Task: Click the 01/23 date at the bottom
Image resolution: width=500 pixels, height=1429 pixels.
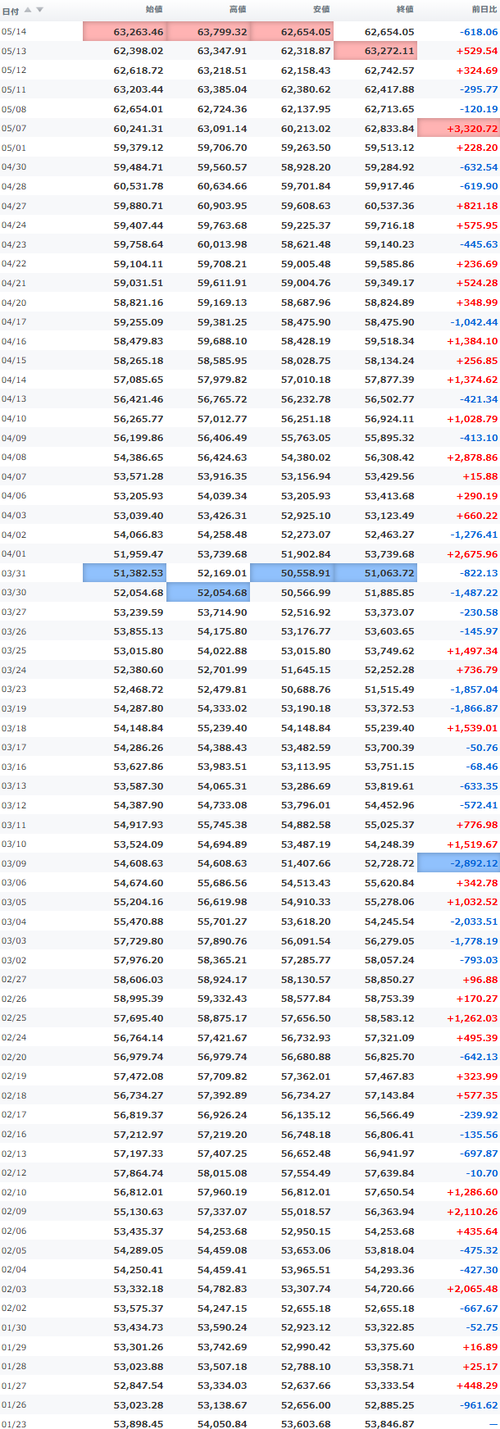Action: tap(15, 1422)
